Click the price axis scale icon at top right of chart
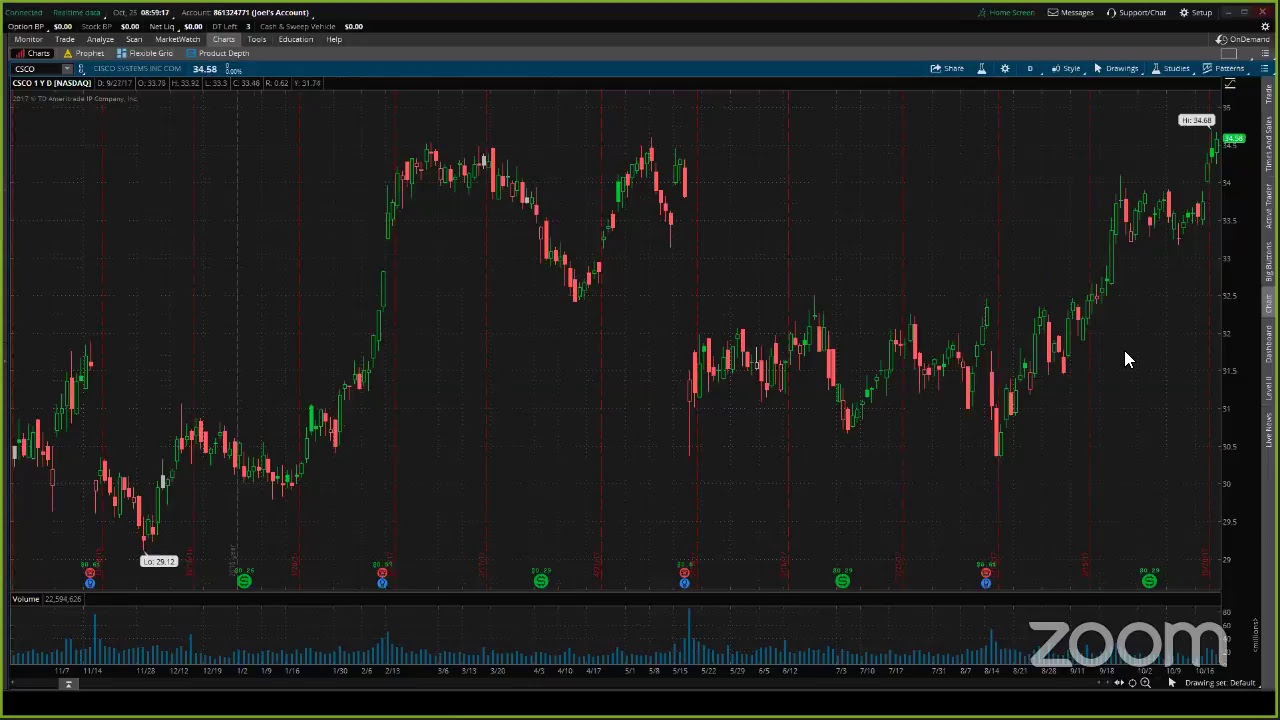 coord(1230,84)
